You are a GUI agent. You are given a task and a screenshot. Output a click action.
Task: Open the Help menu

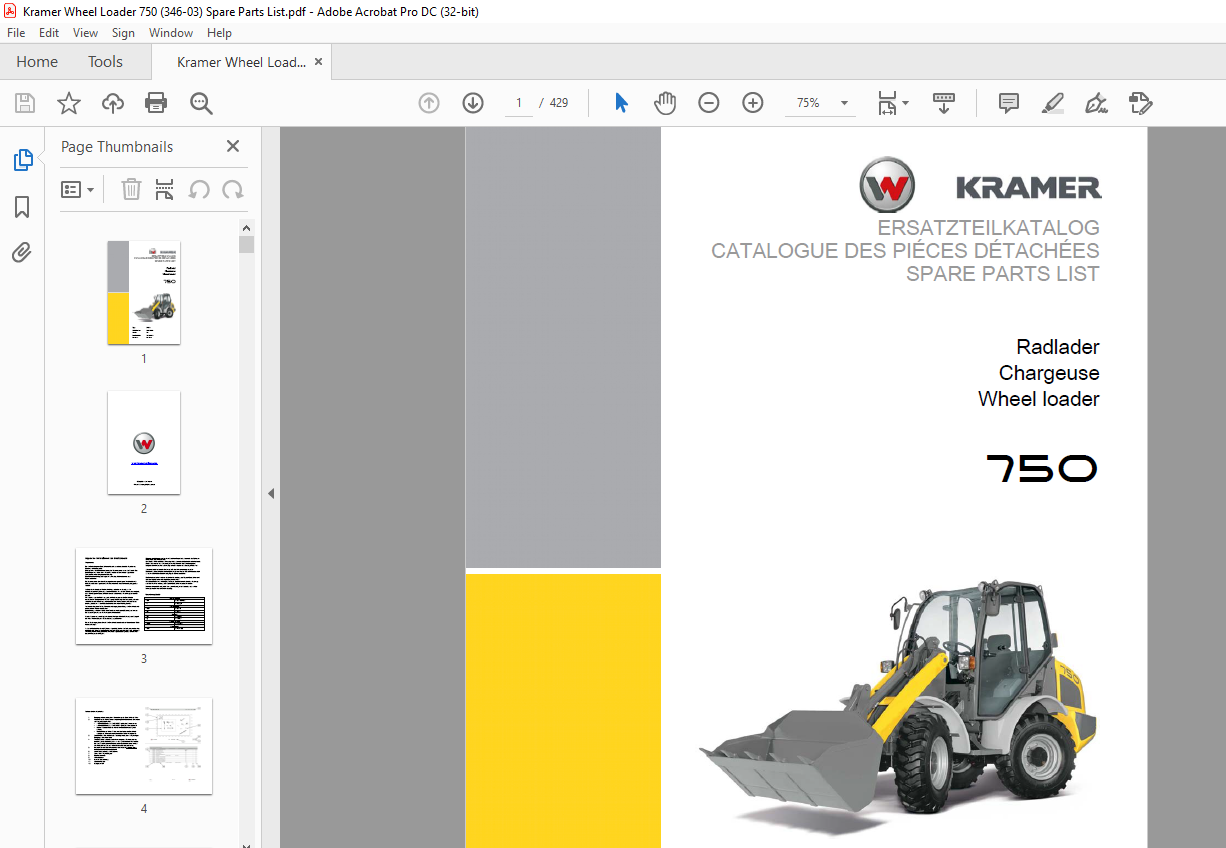(x=219, y=33)
